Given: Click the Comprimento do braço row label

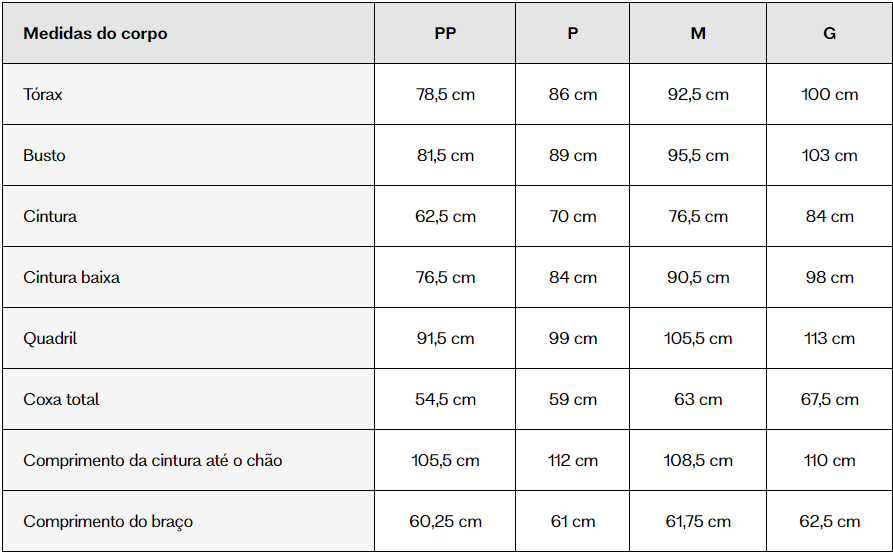Looking at the screenshot, I should click(108, 521).
